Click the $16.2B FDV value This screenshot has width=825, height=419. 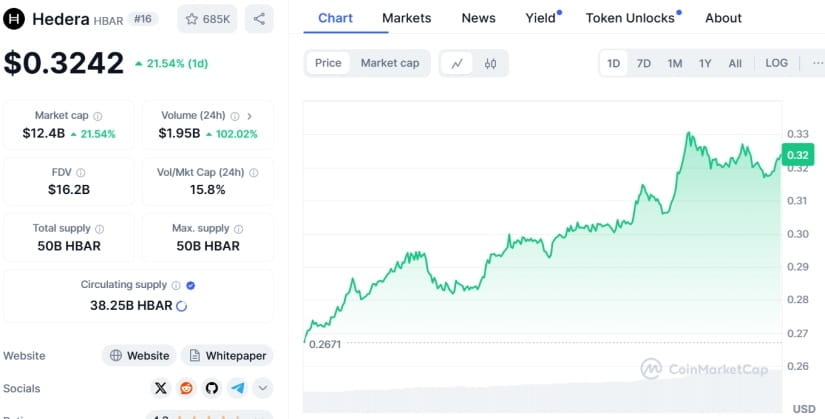[69, 189]
